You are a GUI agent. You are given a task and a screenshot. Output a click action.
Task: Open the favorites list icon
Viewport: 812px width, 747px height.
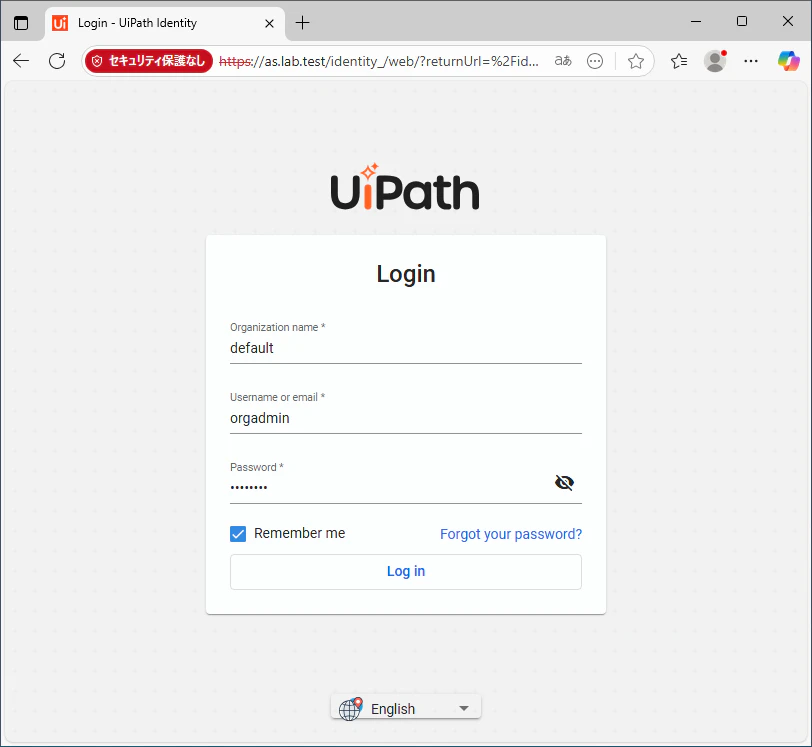tap(679, 61)
